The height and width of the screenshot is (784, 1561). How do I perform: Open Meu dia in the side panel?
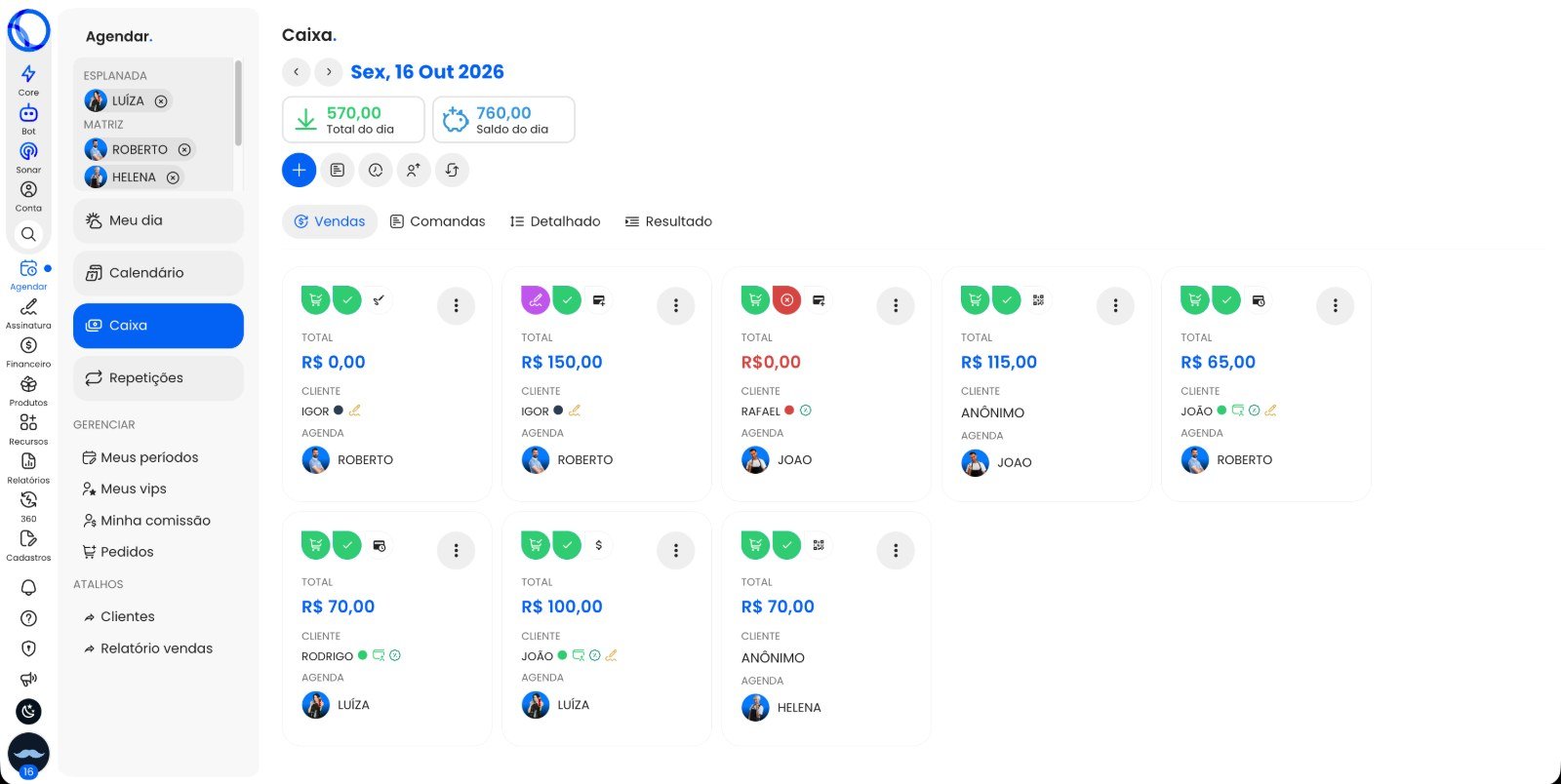click(158, 220)
